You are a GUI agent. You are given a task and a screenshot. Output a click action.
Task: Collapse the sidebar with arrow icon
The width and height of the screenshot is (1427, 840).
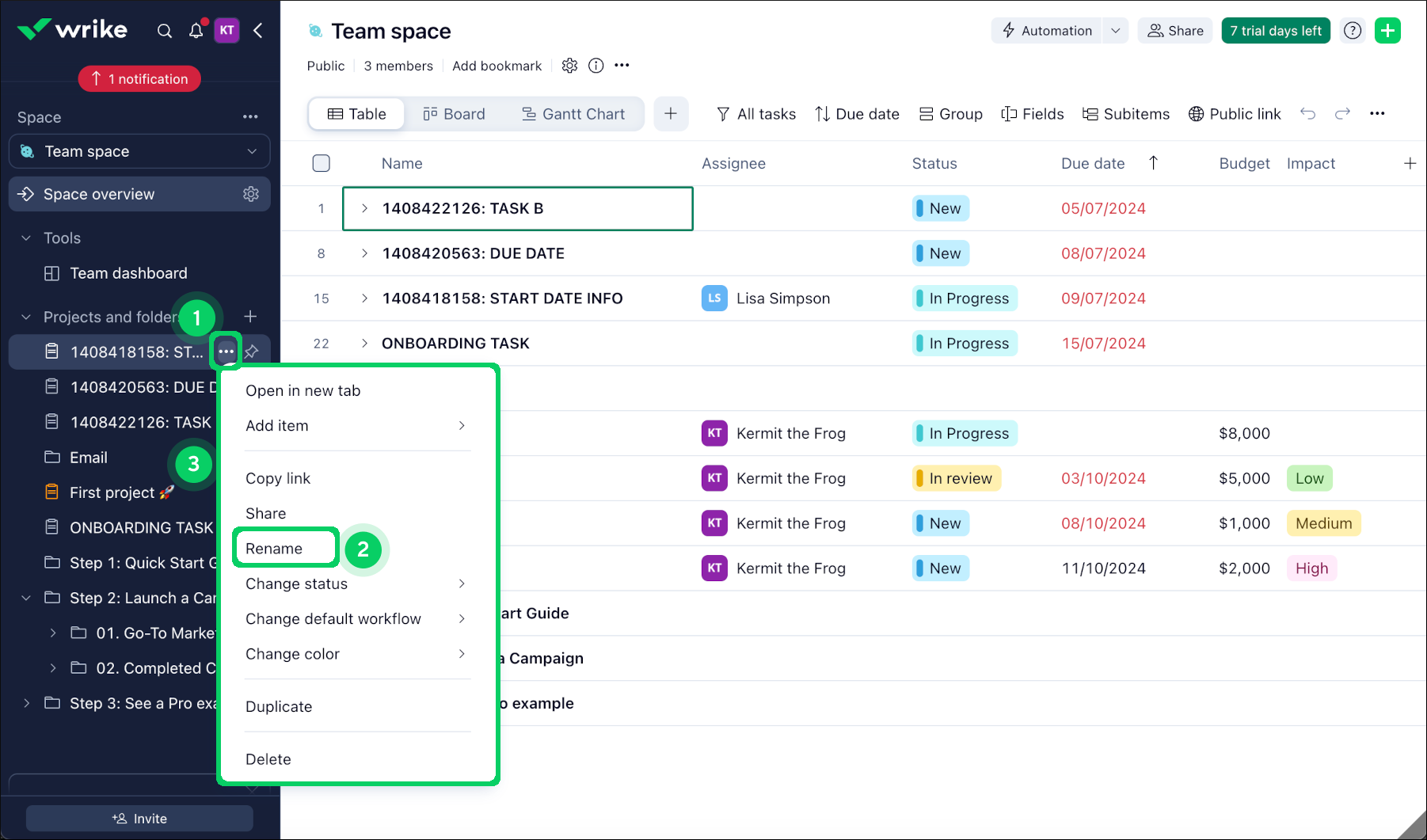tap(258, 31)
